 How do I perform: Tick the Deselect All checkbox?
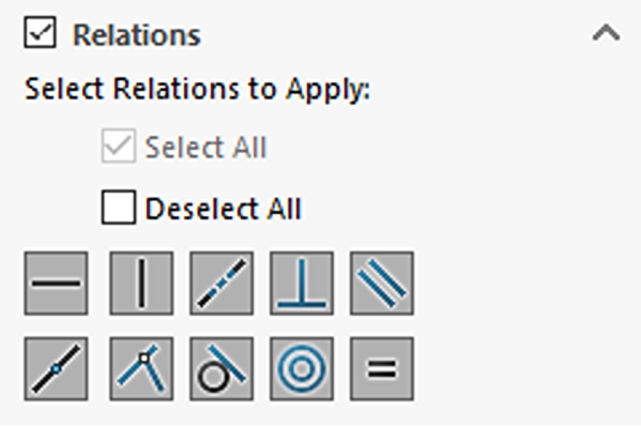(x=119, y=207)
